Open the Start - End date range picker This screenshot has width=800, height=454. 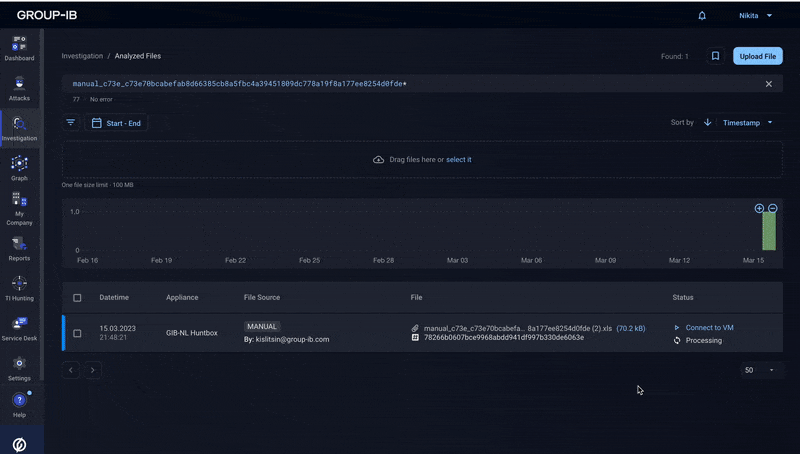coord(116,123)
